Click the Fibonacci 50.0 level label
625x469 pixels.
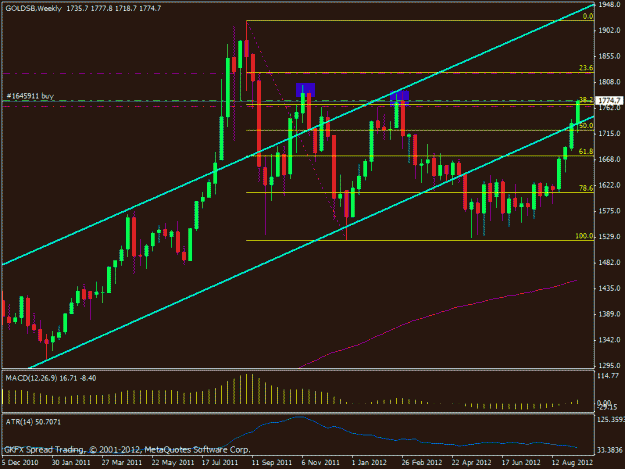(586, 126)
